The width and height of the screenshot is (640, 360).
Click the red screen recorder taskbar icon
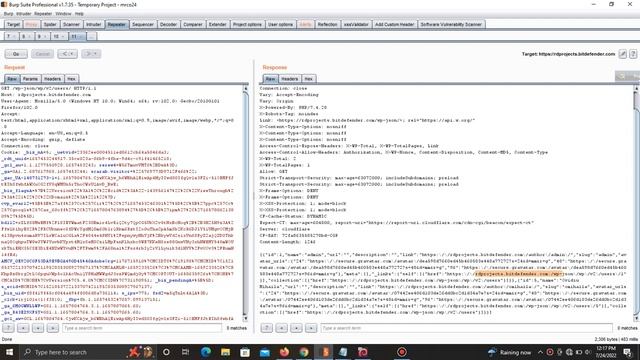pyautogui.click(x=402, y=352)
